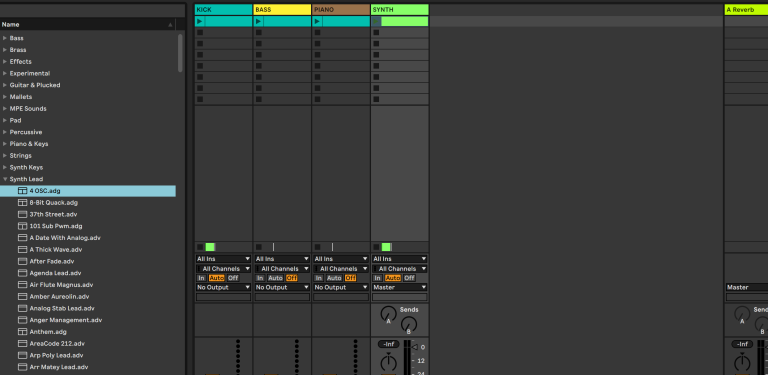
Task: Select the A Reverb return track header
Action: (x=746, y=10)
